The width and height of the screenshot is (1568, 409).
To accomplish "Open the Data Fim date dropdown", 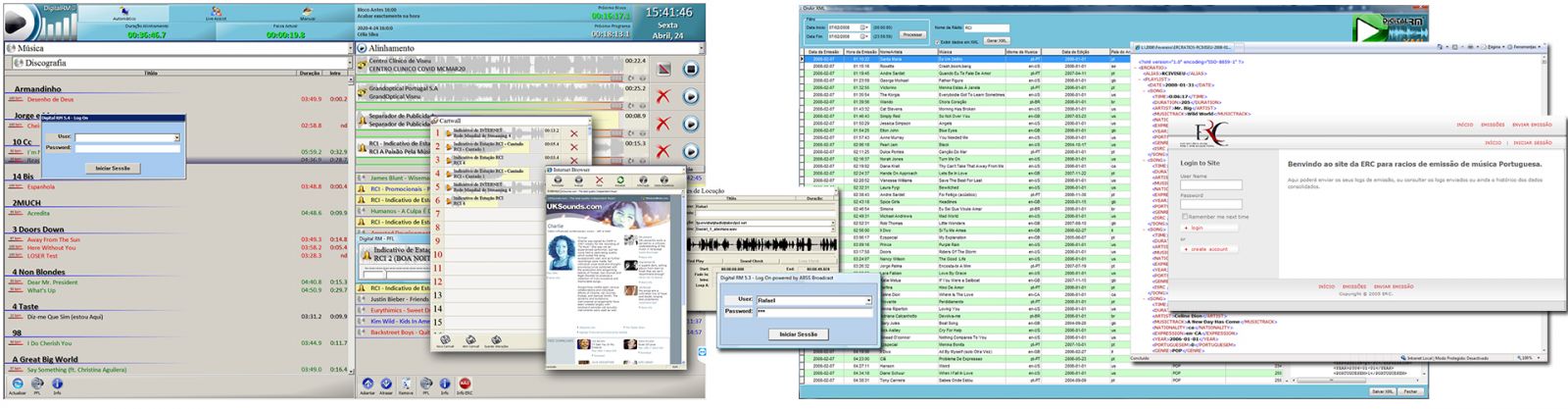I will [x=864, y=35].
